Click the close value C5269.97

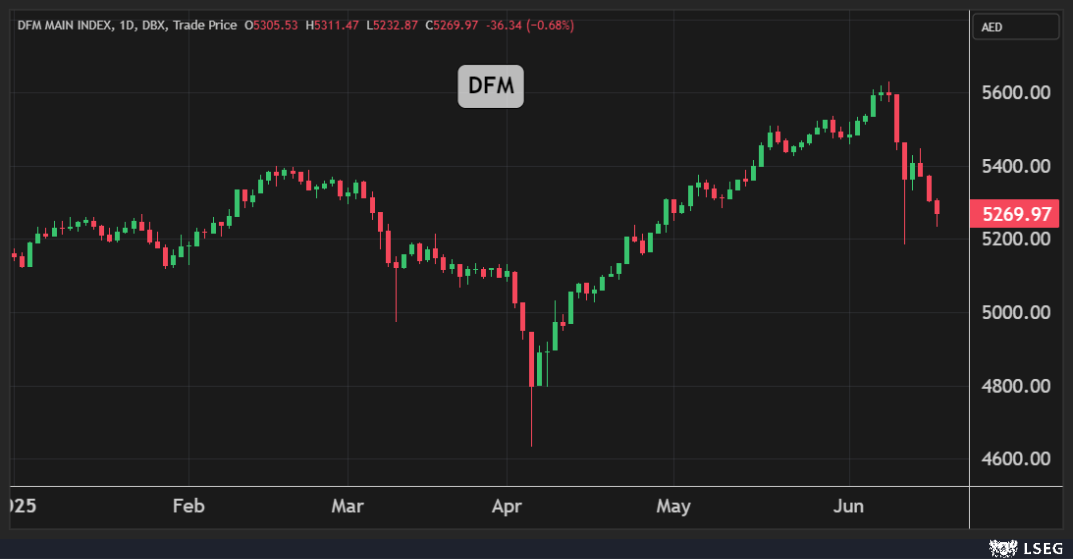point(452,25)
